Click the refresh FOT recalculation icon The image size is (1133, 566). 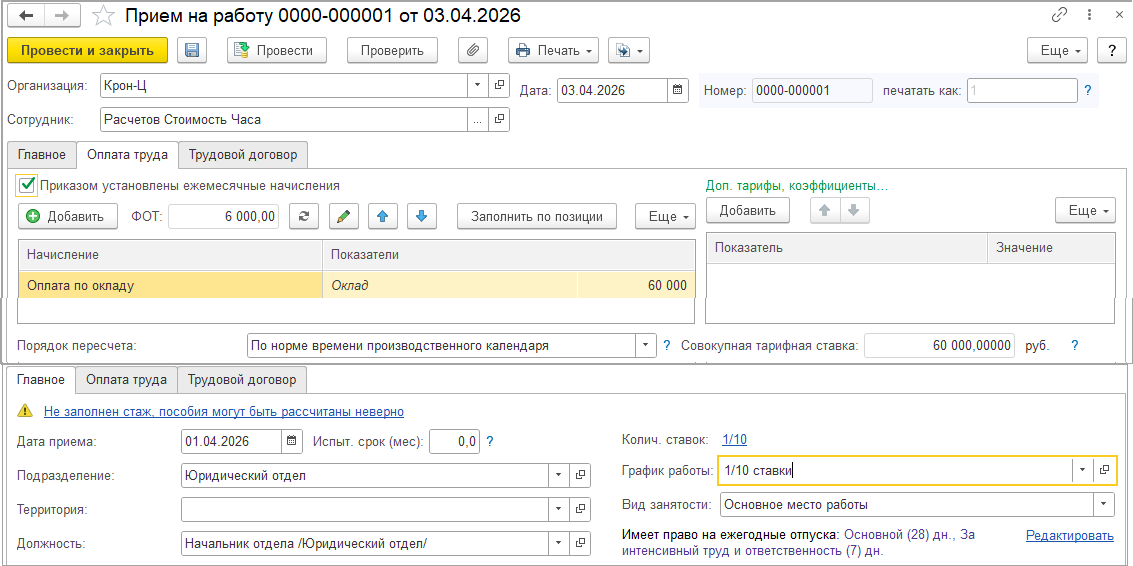[304, 216]
